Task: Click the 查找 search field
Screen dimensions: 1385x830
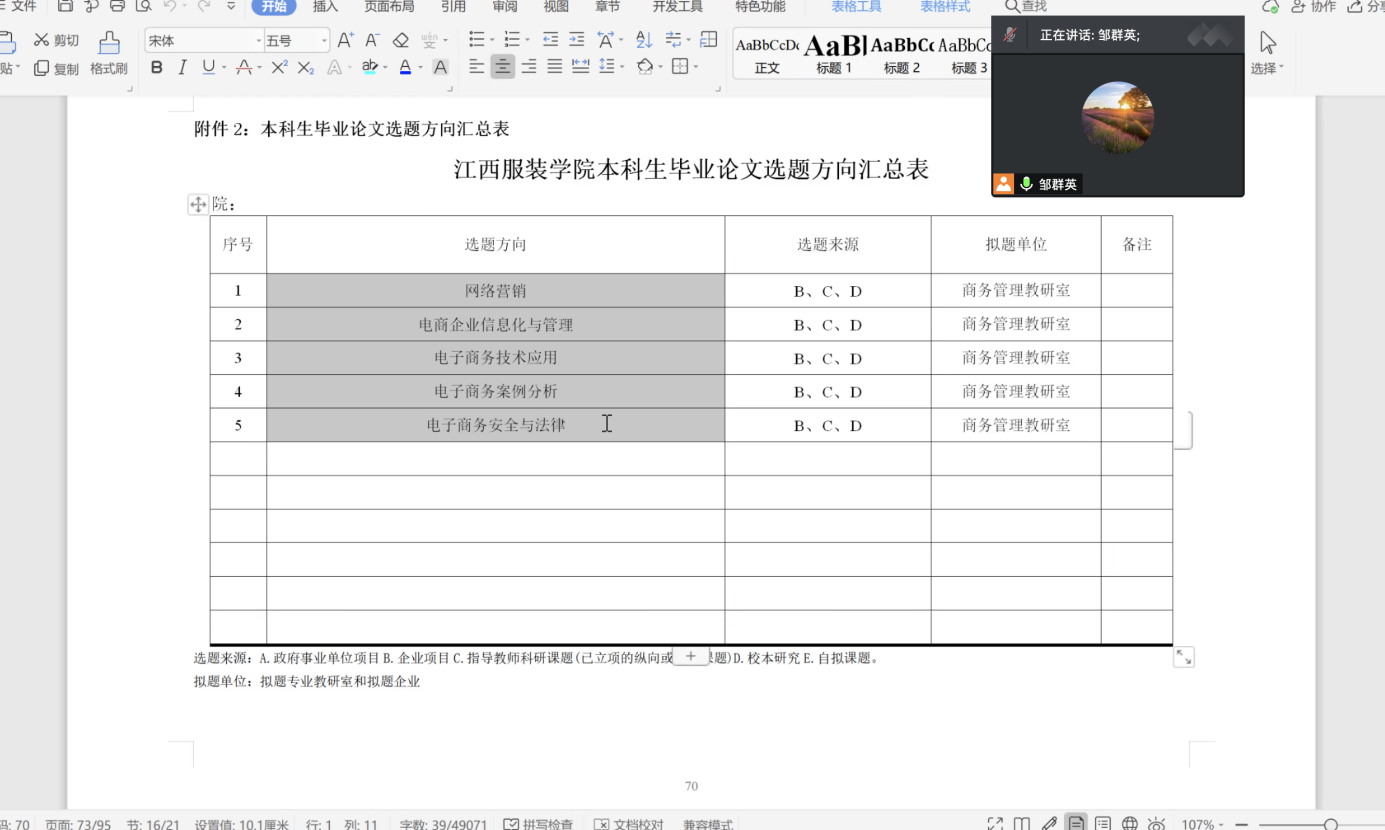Action: click(1026, 6)
